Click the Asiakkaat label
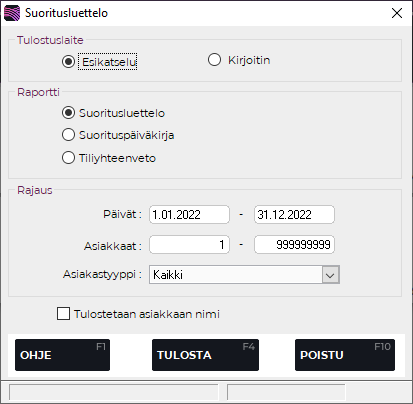The height and width of the screenshot is (404, 413). point(113,246)
